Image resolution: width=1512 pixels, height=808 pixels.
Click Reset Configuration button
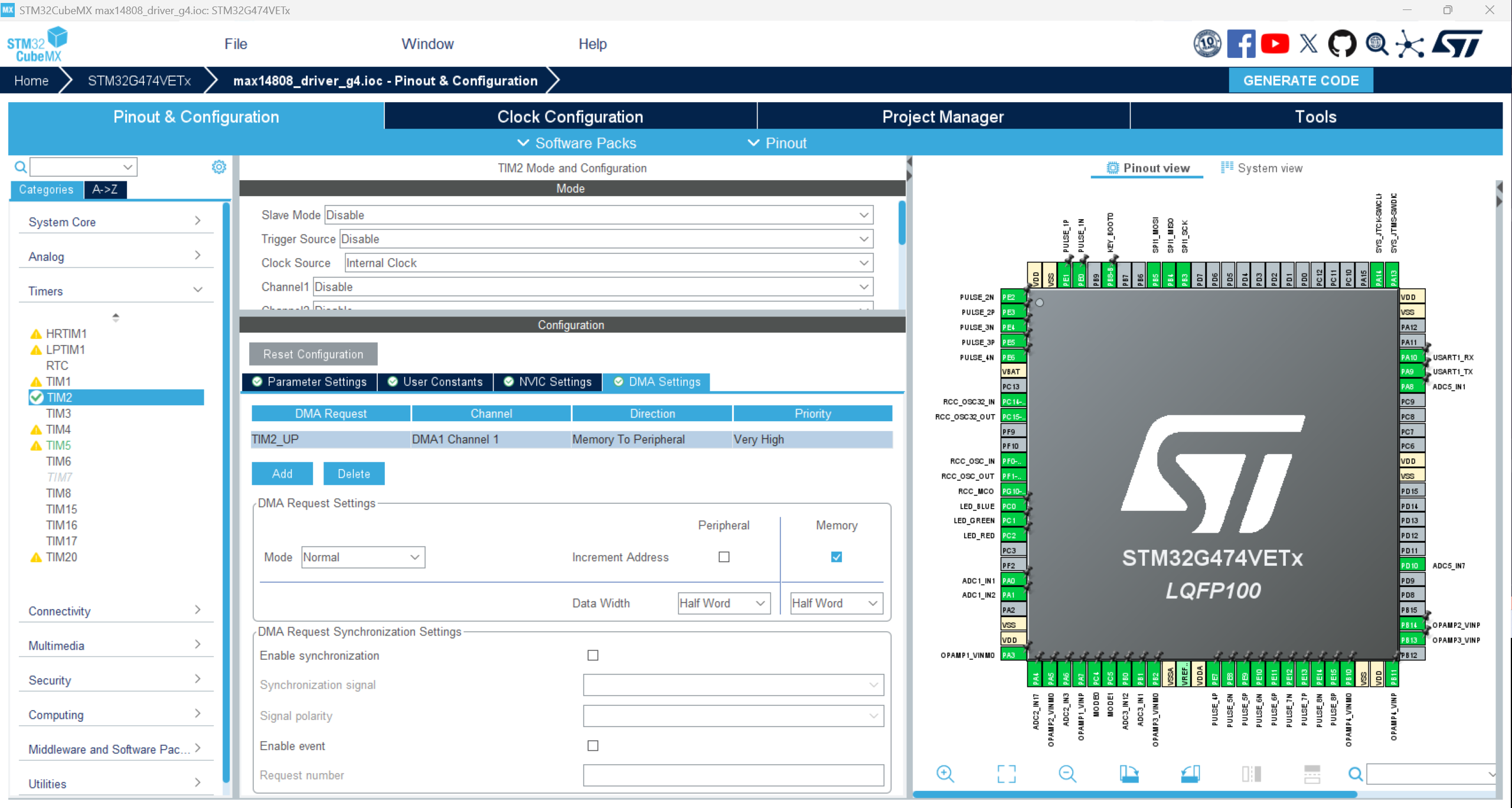[x=312, y=354]
